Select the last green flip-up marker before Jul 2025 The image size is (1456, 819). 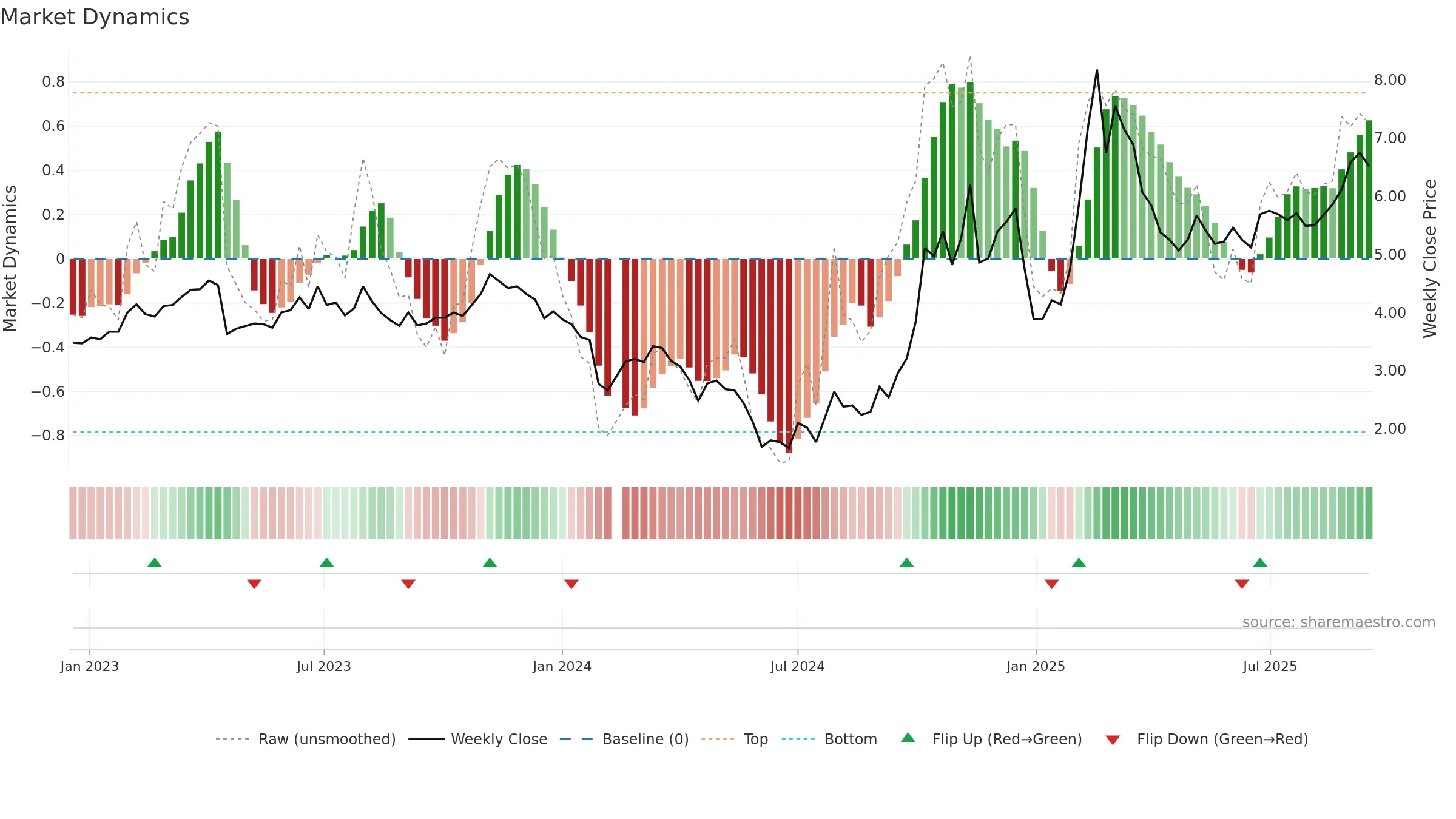point(1260,562)
